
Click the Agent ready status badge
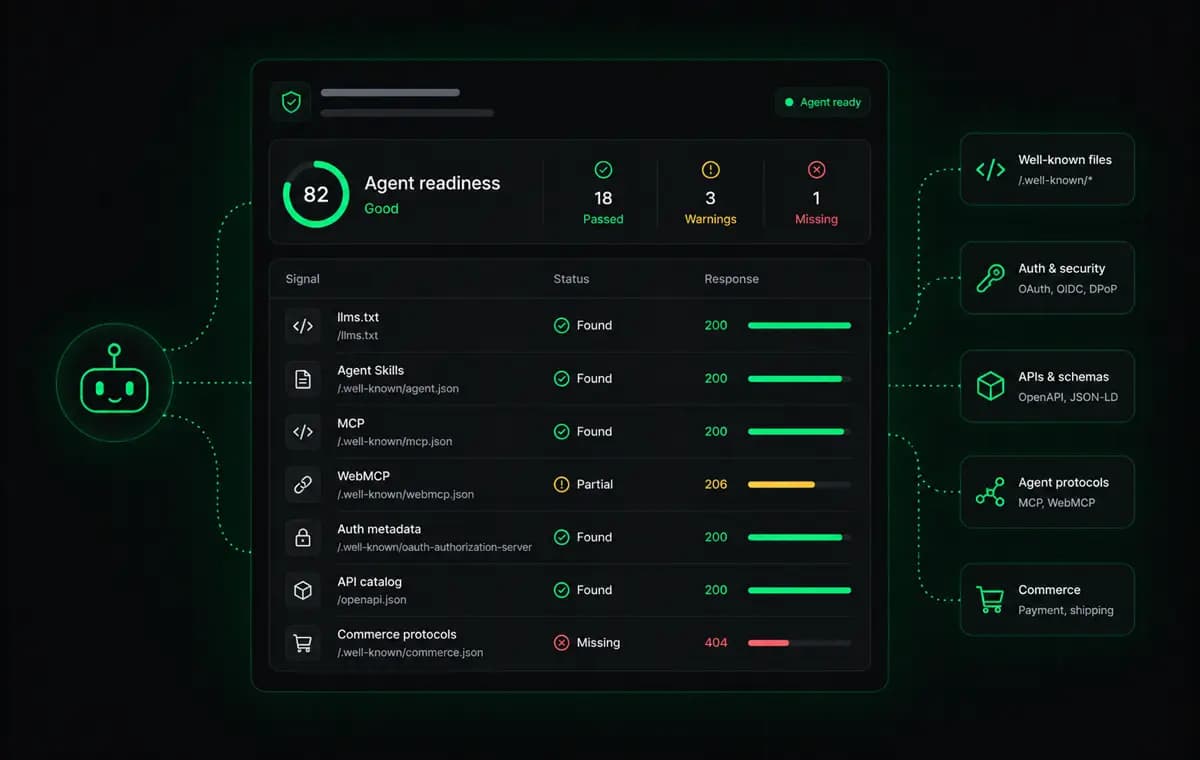click(822, 102)
